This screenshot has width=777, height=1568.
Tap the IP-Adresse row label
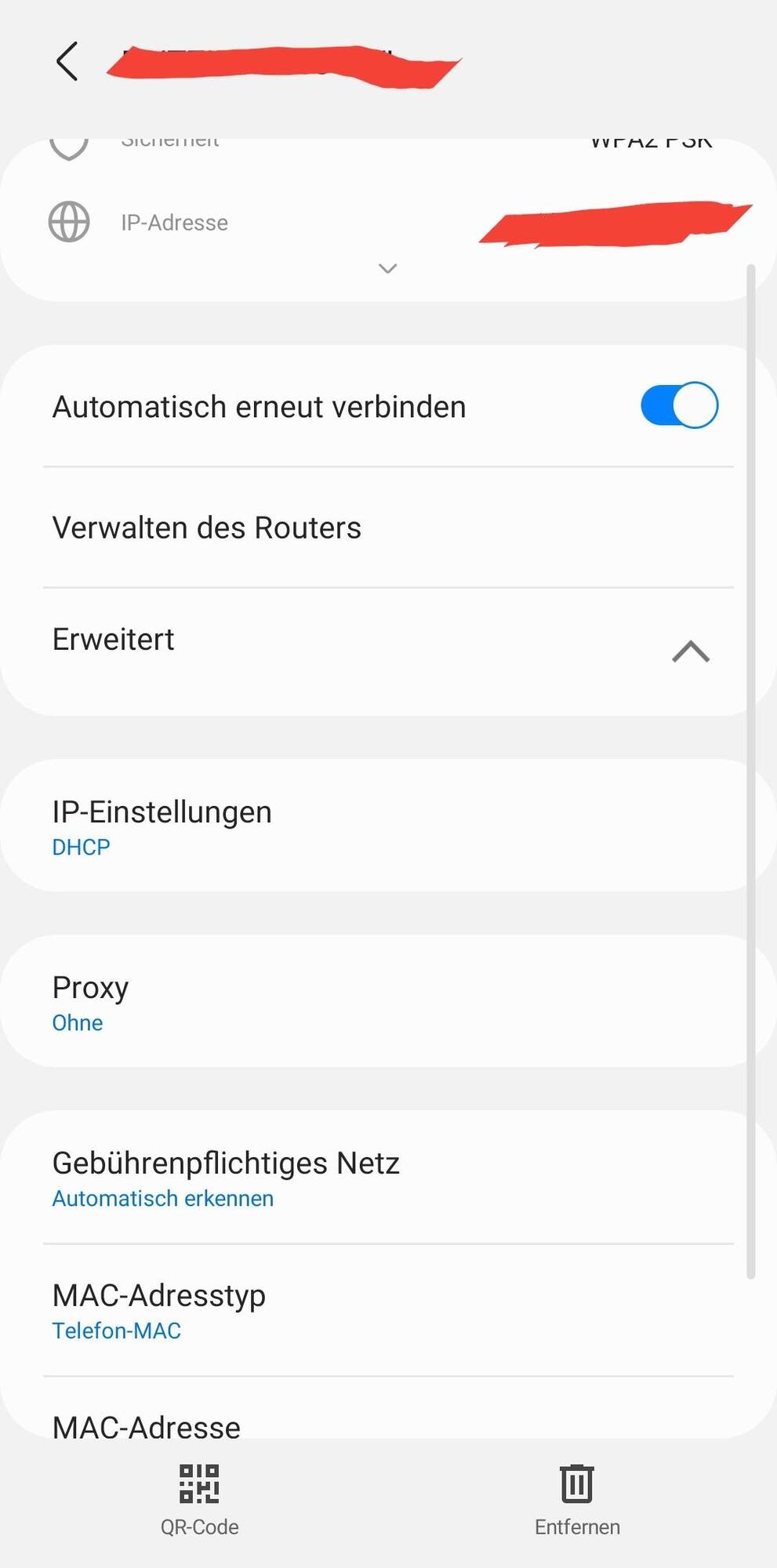click(174, 223)
